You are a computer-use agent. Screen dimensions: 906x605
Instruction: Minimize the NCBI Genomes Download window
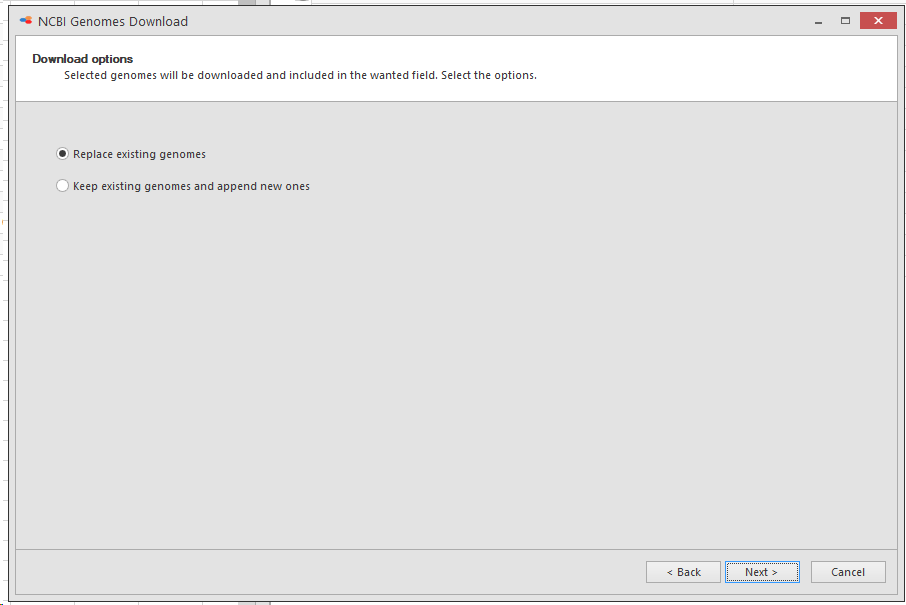coord(818,21)
